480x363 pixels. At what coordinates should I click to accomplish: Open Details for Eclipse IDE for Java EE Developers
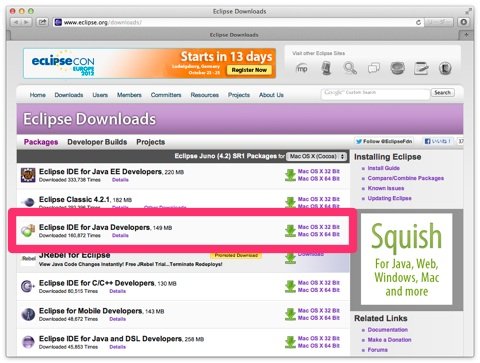(120, 180)
